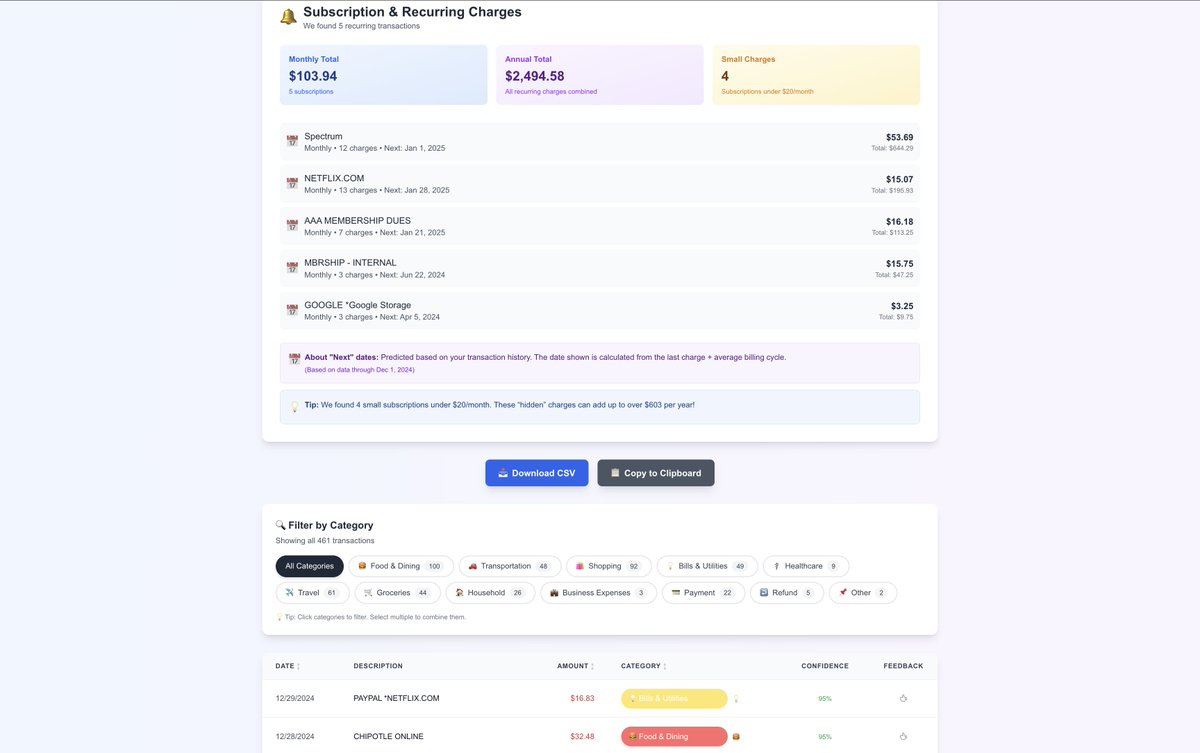
Task: Click the CONFIDENCE column header
Action: click(825, 666)
